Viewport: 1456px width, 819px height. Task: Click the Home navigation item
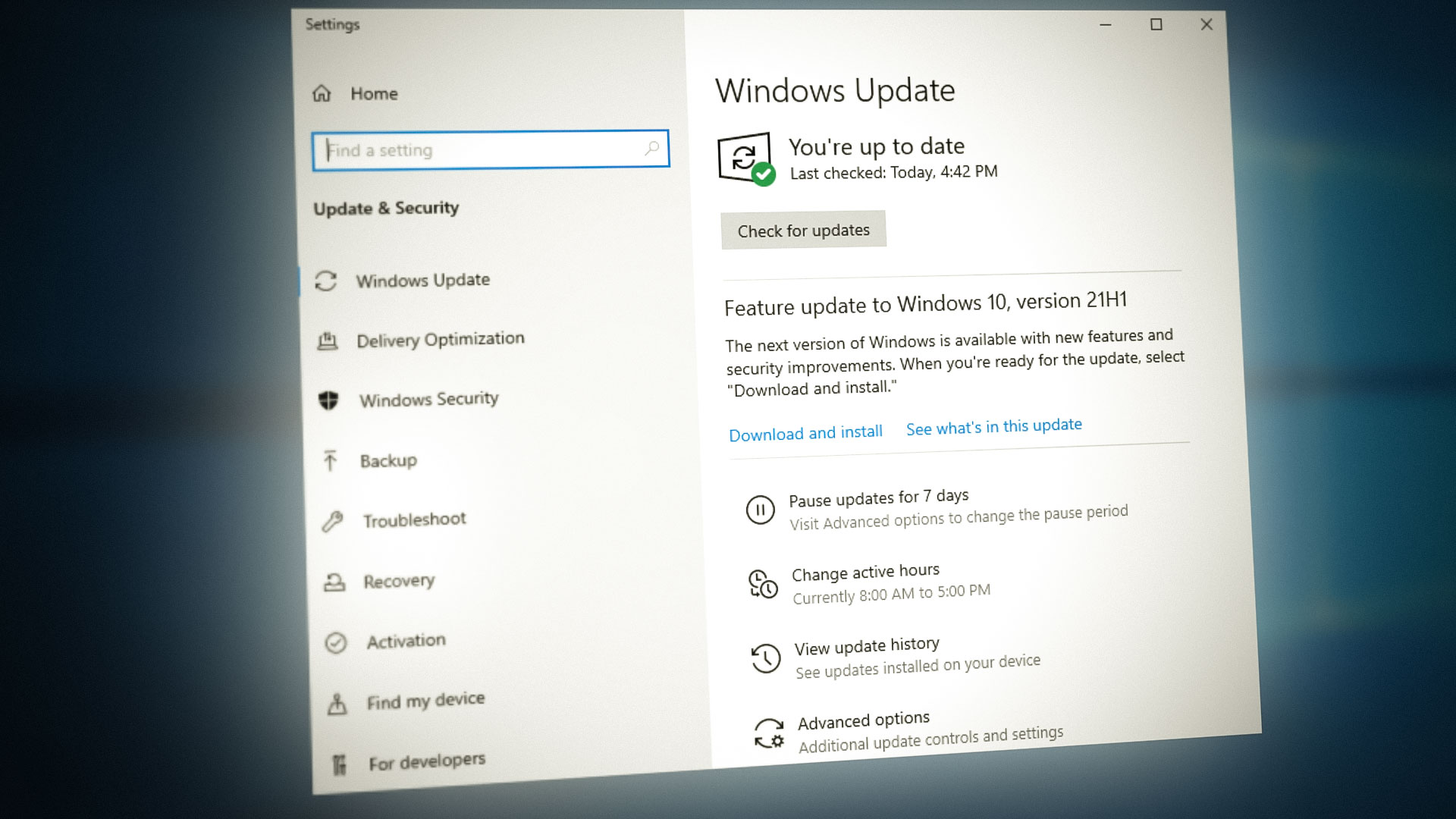[373, 93]
